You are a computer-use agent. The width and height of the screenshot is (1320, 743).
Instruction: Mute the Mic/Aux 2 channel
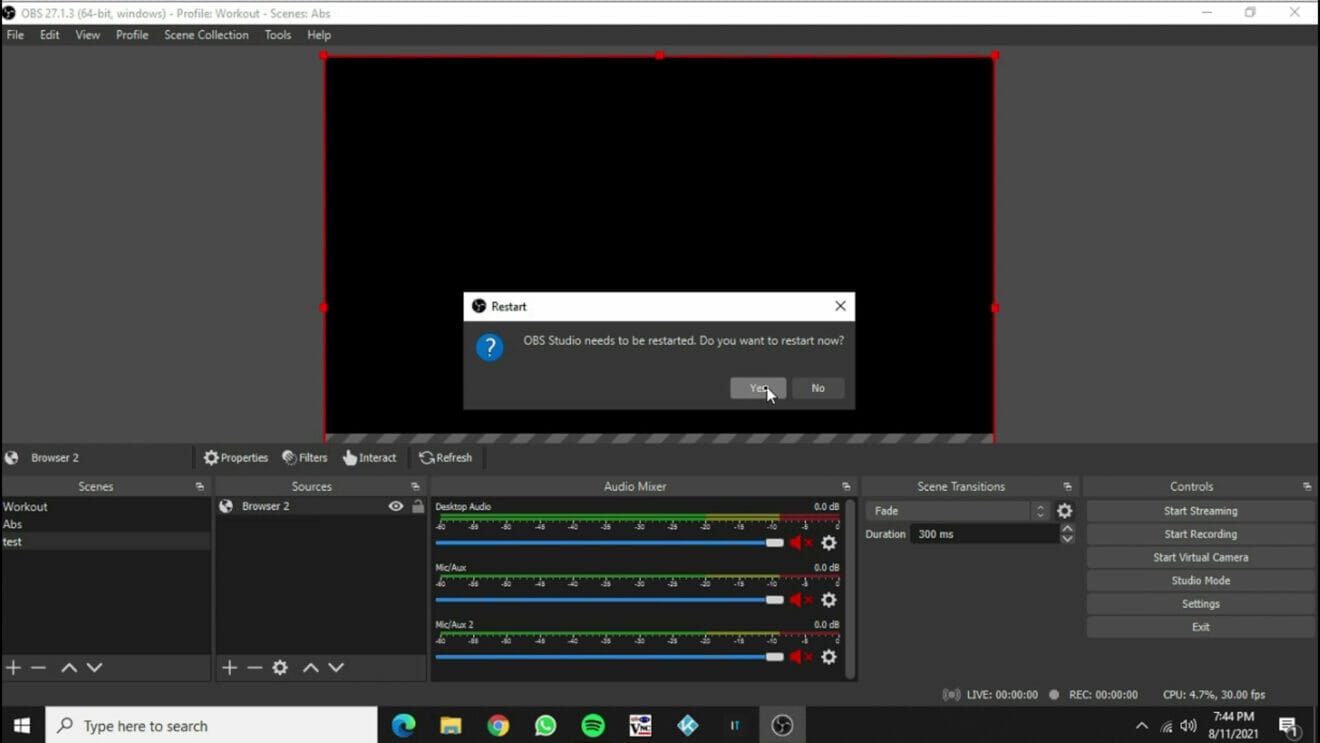798,658
